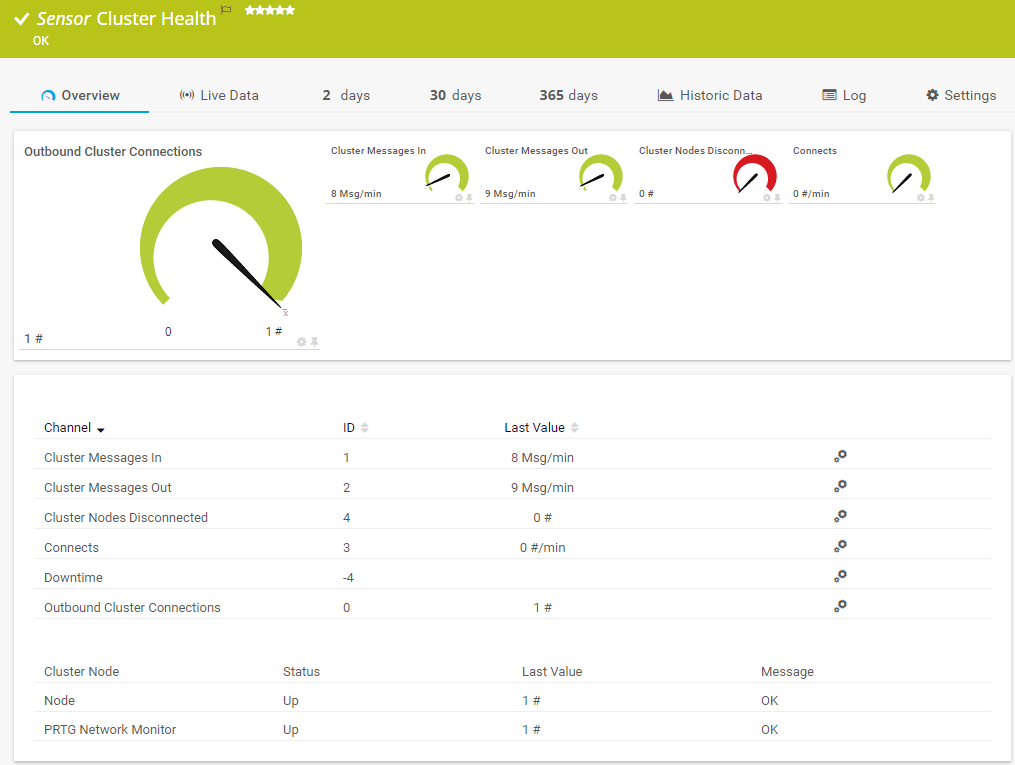Open settings gear for Cluster Messages In row
This screenshot has width=1015, height=765.
coord(840,456)
